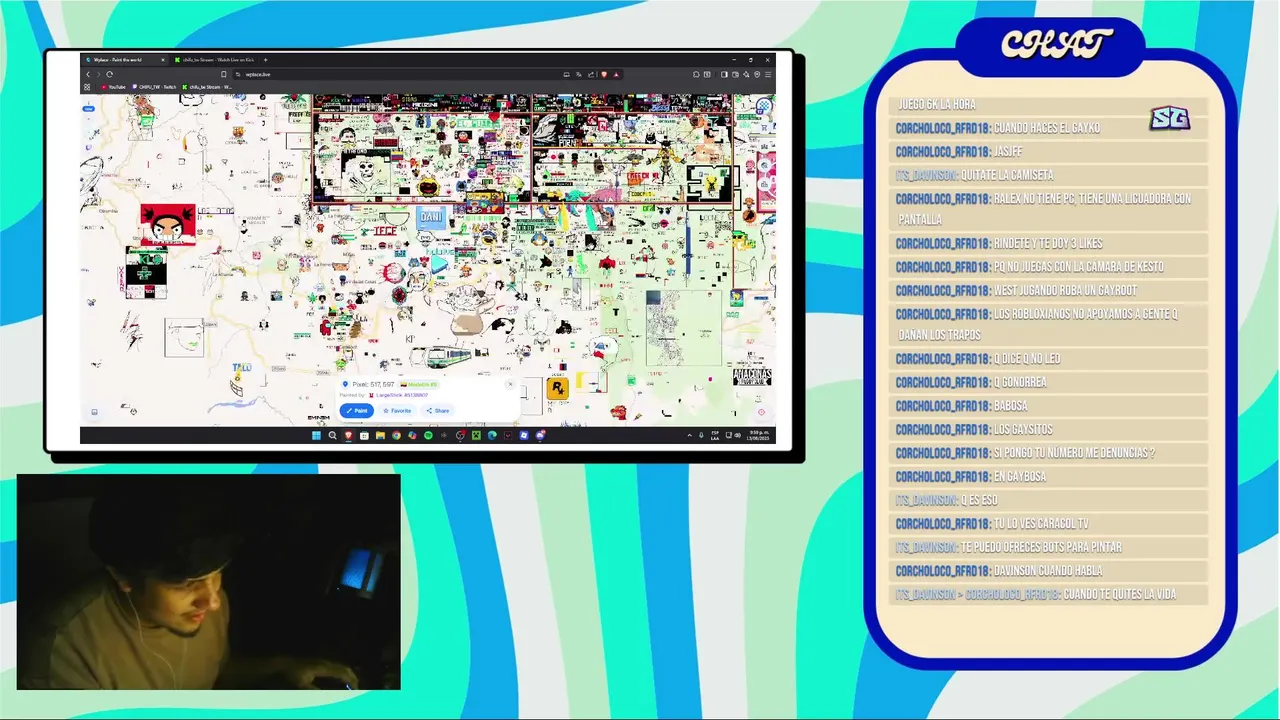Click the red-faced character pixel art
The width and height of the screenshot is (1280, 720).
click(x=167, y=224)
